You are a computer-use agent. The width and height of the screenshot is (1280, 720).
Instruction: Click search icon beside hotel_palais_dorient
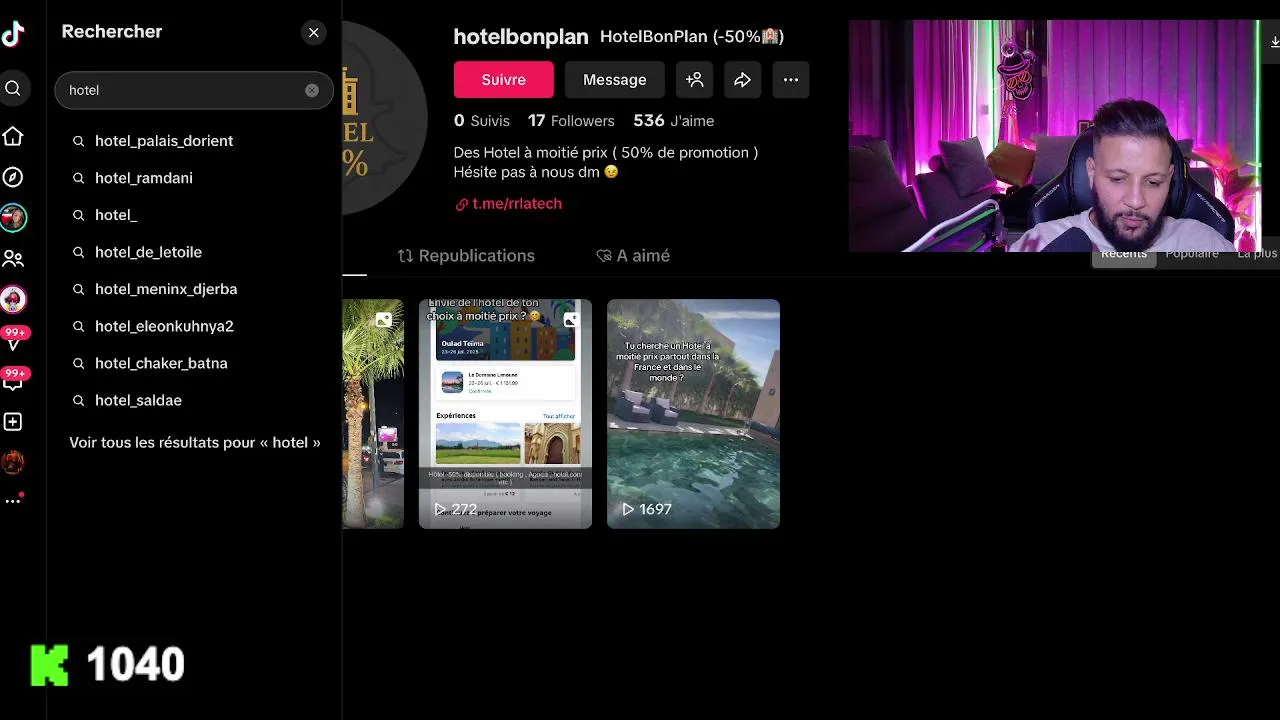(79, 142)
